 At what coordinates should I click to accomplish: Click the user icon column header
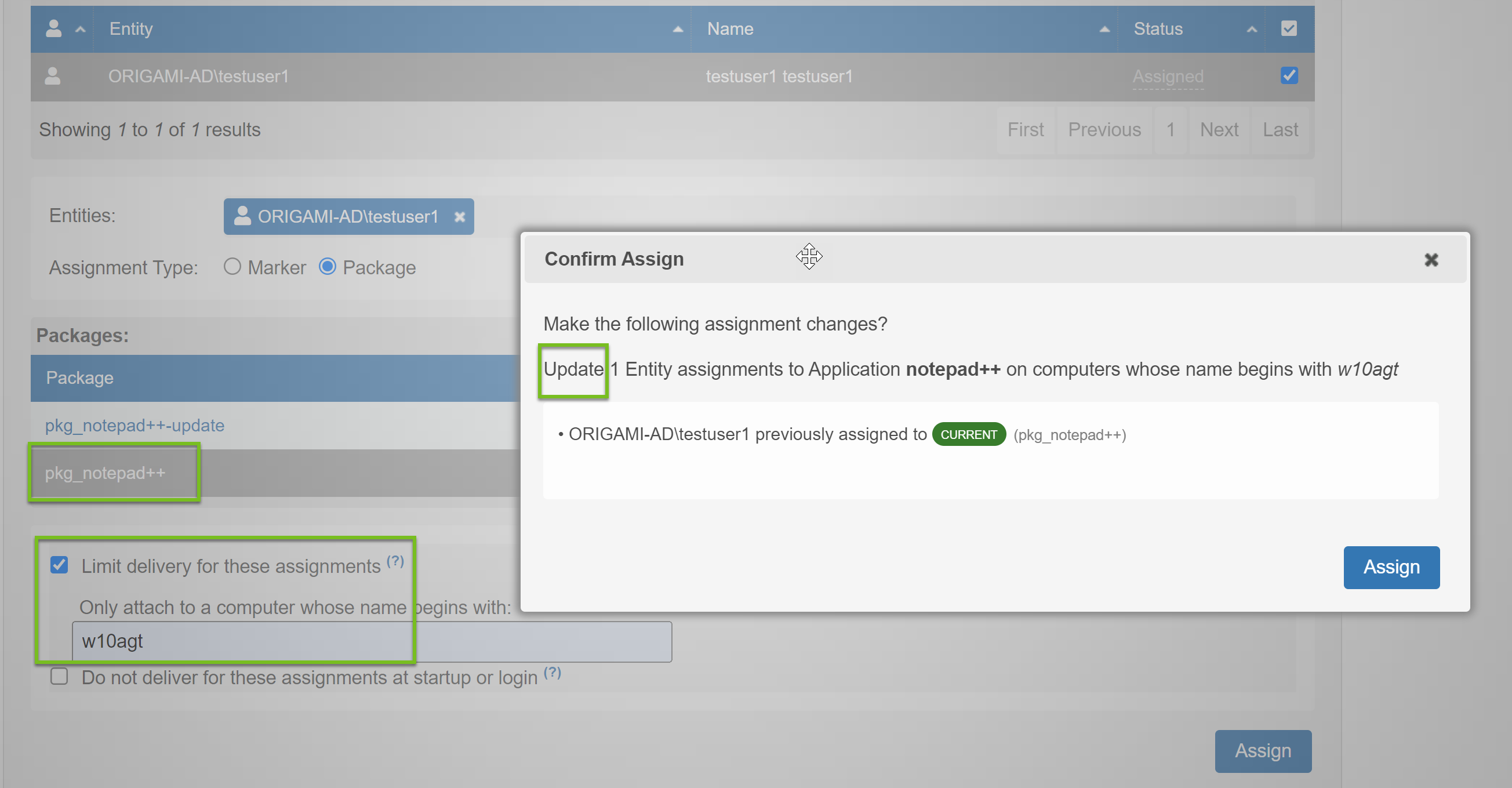(x=53, y=29)
